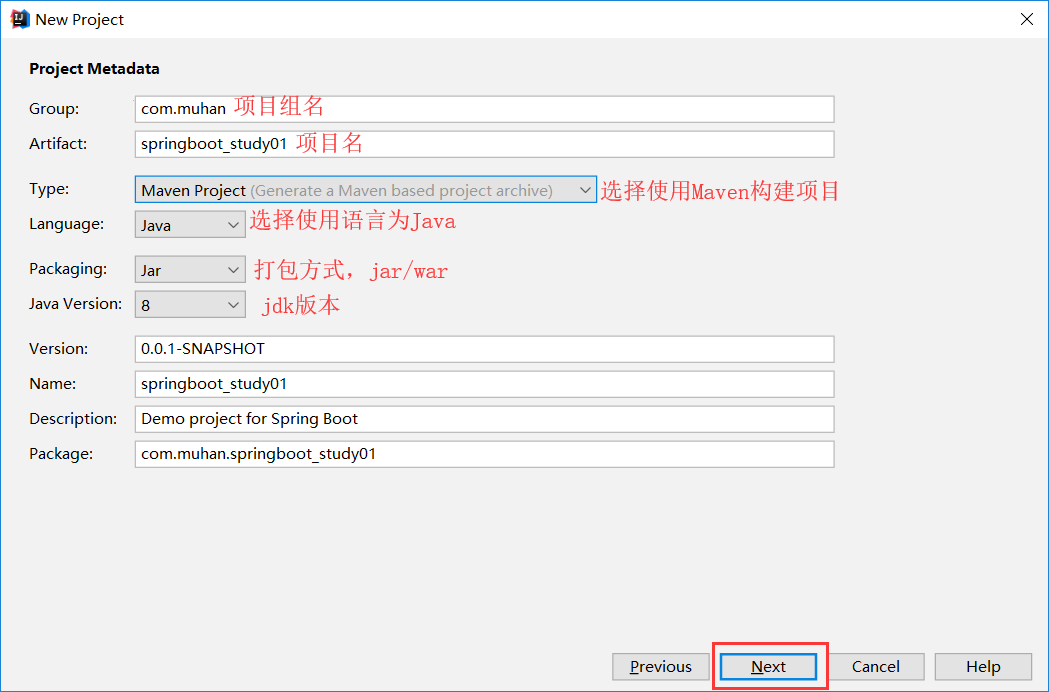Open the Java Version dropdown showing 8
The height and width of the screenshot is (692, 1049).
tap(190, 305)
